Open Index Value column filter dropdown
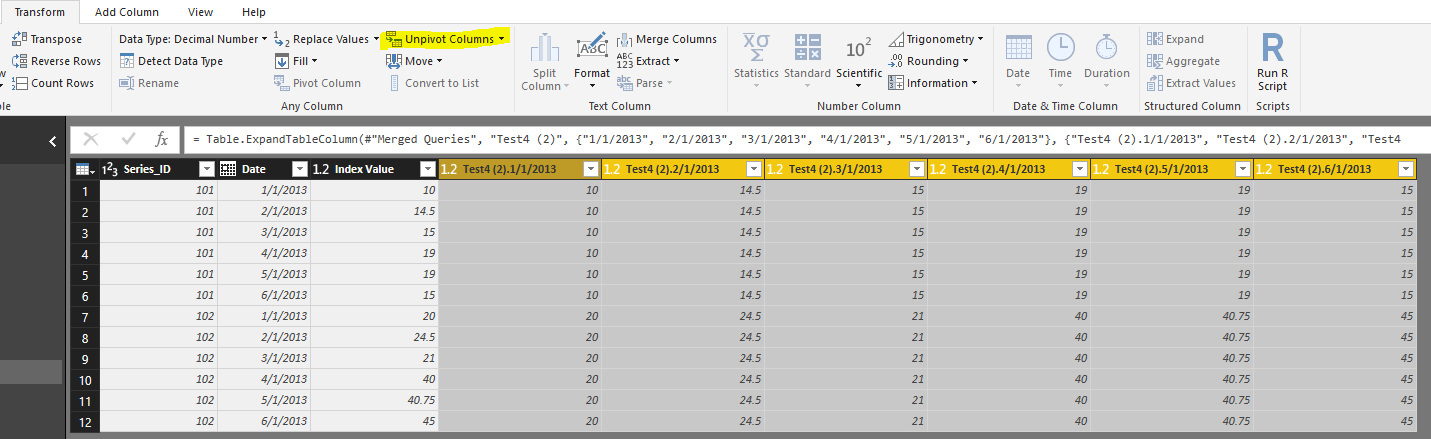The width and height of the screenshot is (1431, 439). coord(427,169)
